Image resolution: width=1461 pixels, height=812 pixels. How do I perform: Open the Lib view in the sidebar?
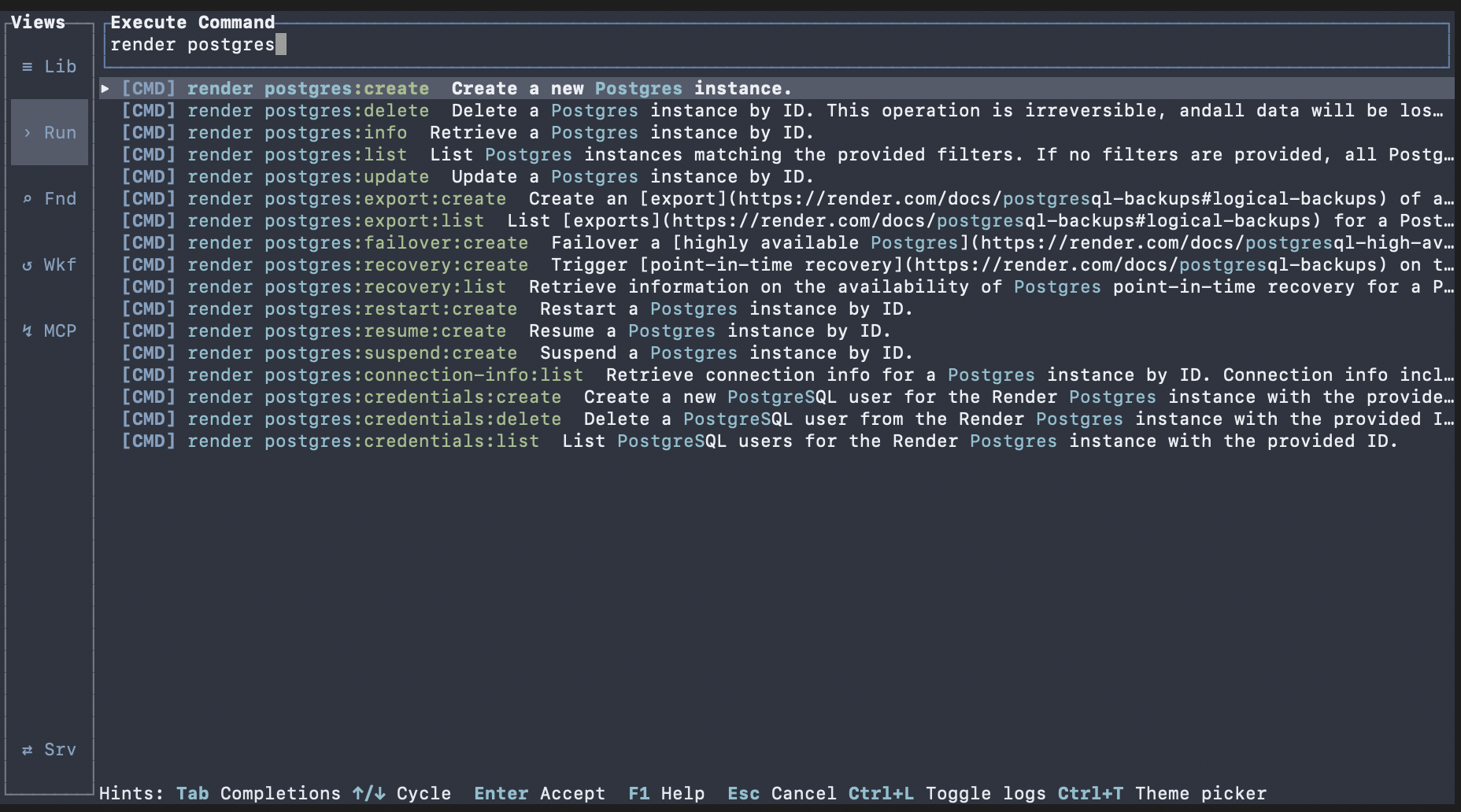50,66
